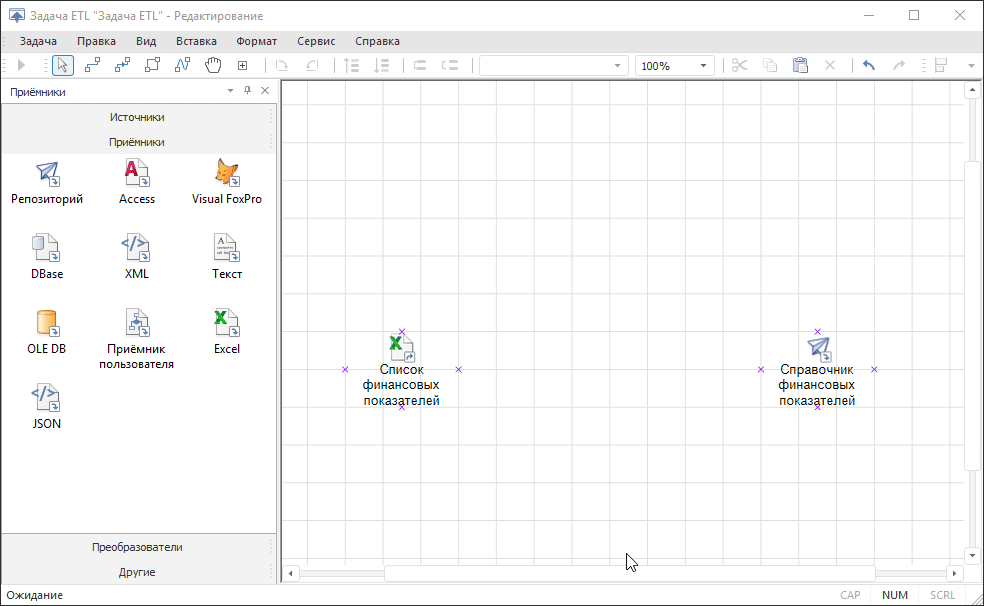Choose the JSON receiver icon
Viewport: 984px width, 606px height.
[x=47, y=398]
